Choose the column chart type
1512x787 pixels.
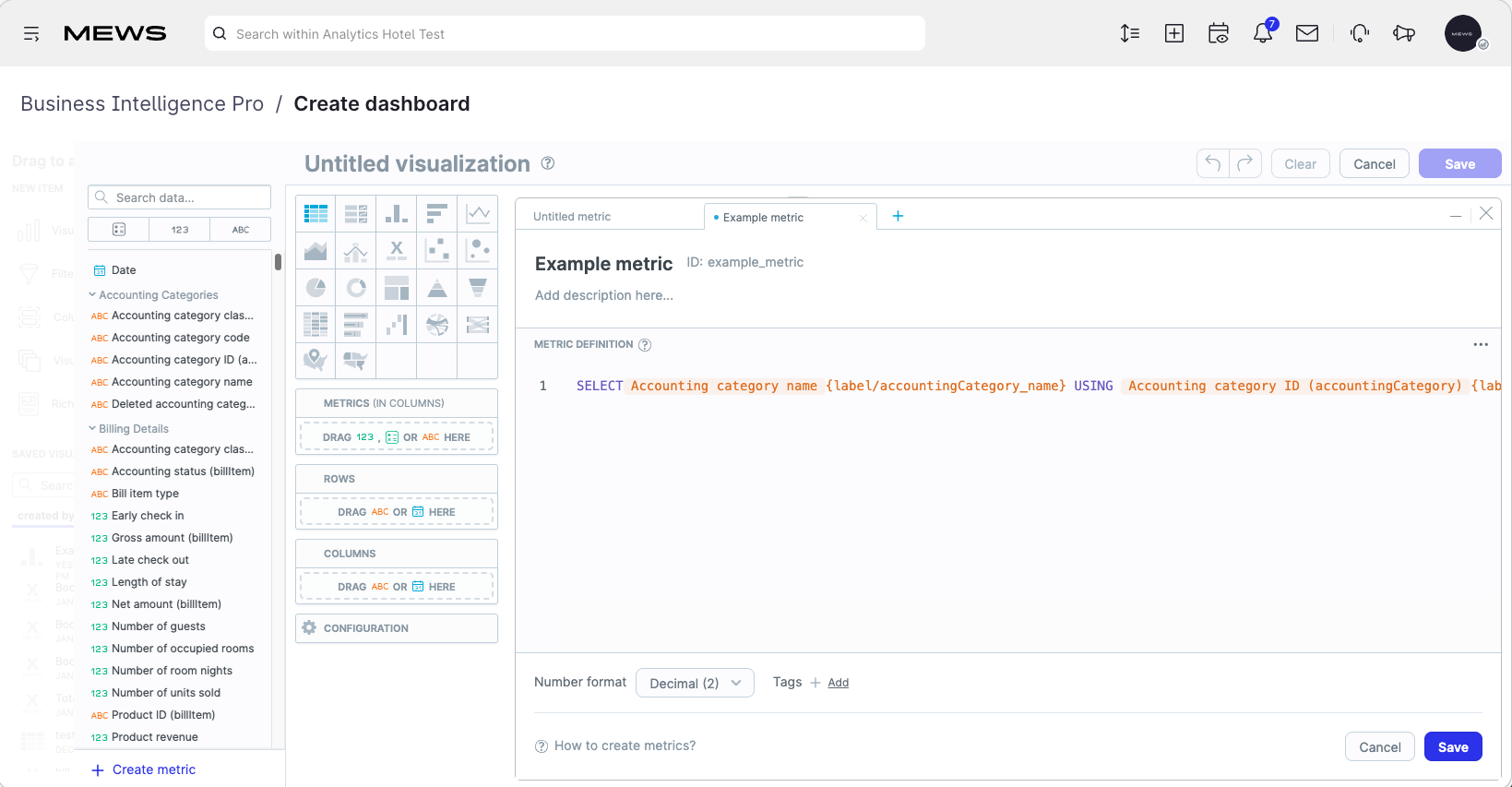397,214
